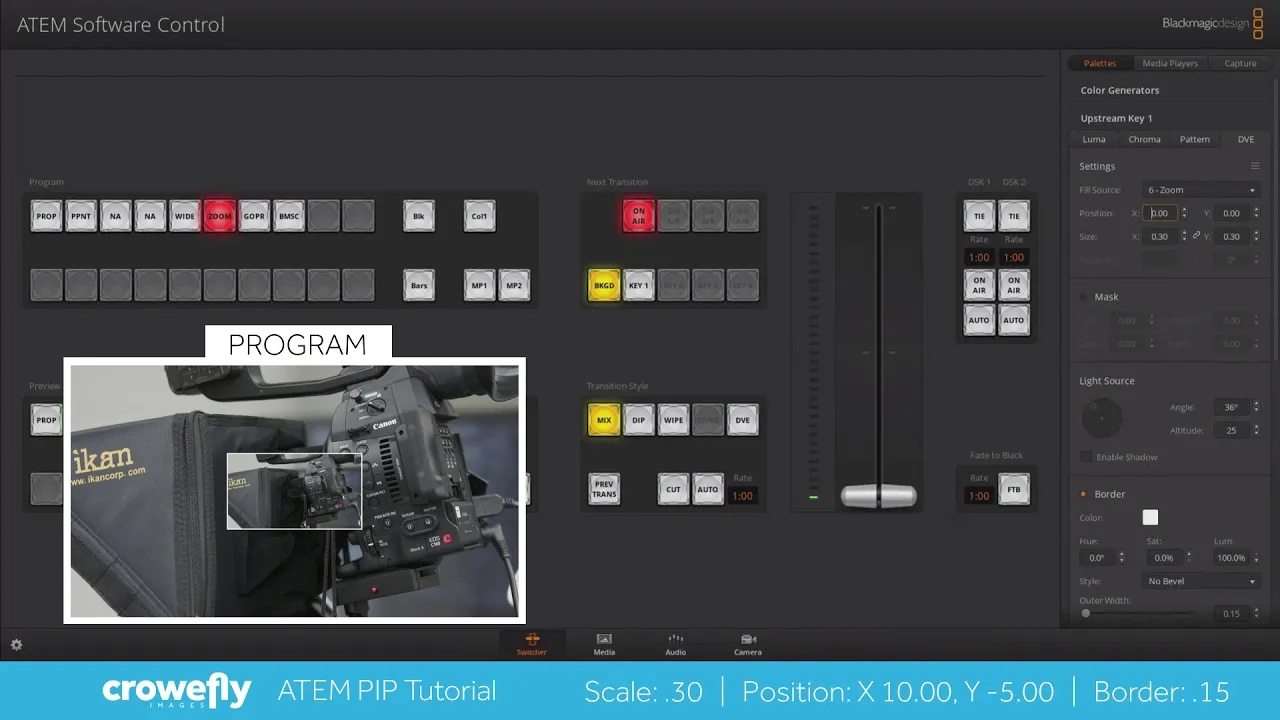This screenshot has width=1280, height=720.
Task: Select Blk source on the Program bus
Action: [419, 216]
